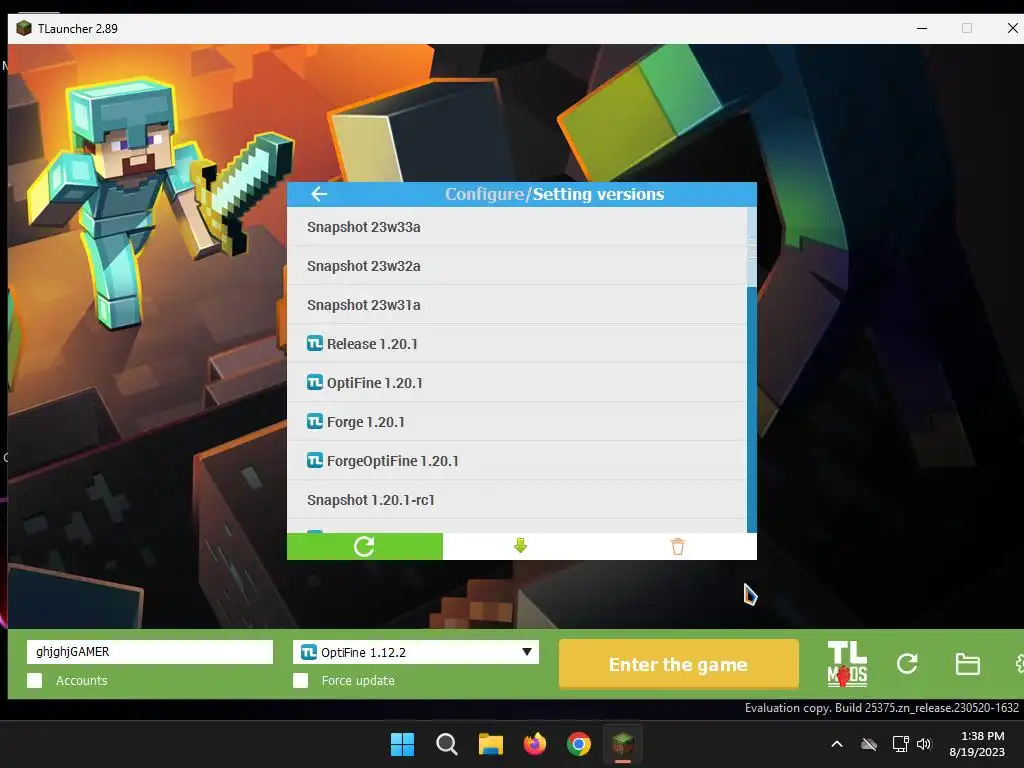Minimize the TLauncher window
This screenshot has width=1024, height=768.
point(922,29)
